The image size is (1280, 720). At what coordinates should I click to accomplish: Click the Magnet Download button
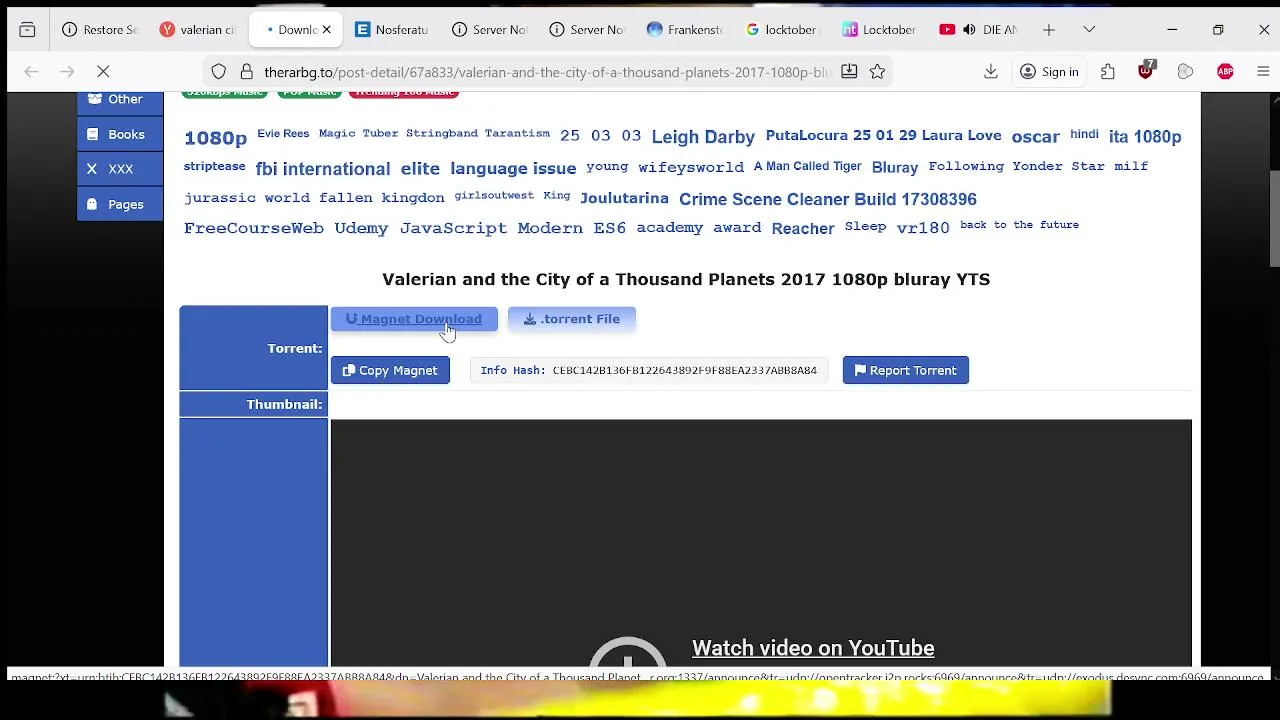[x=414, y=319]
